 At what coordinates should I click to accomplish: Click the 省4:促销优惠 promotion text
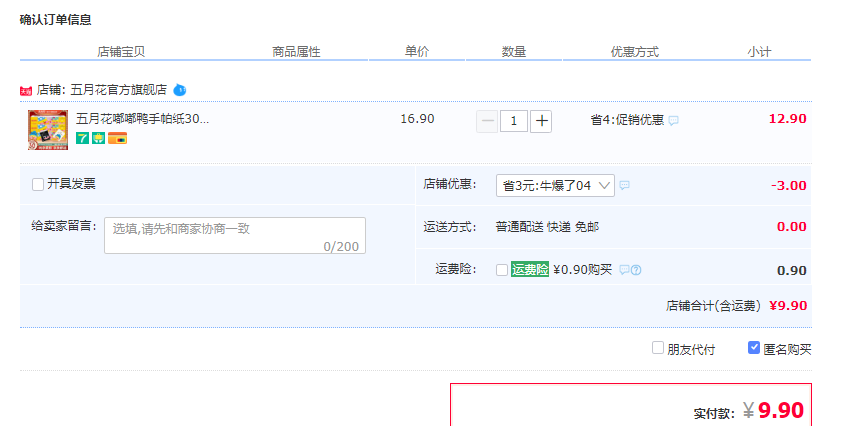point(627,120)
